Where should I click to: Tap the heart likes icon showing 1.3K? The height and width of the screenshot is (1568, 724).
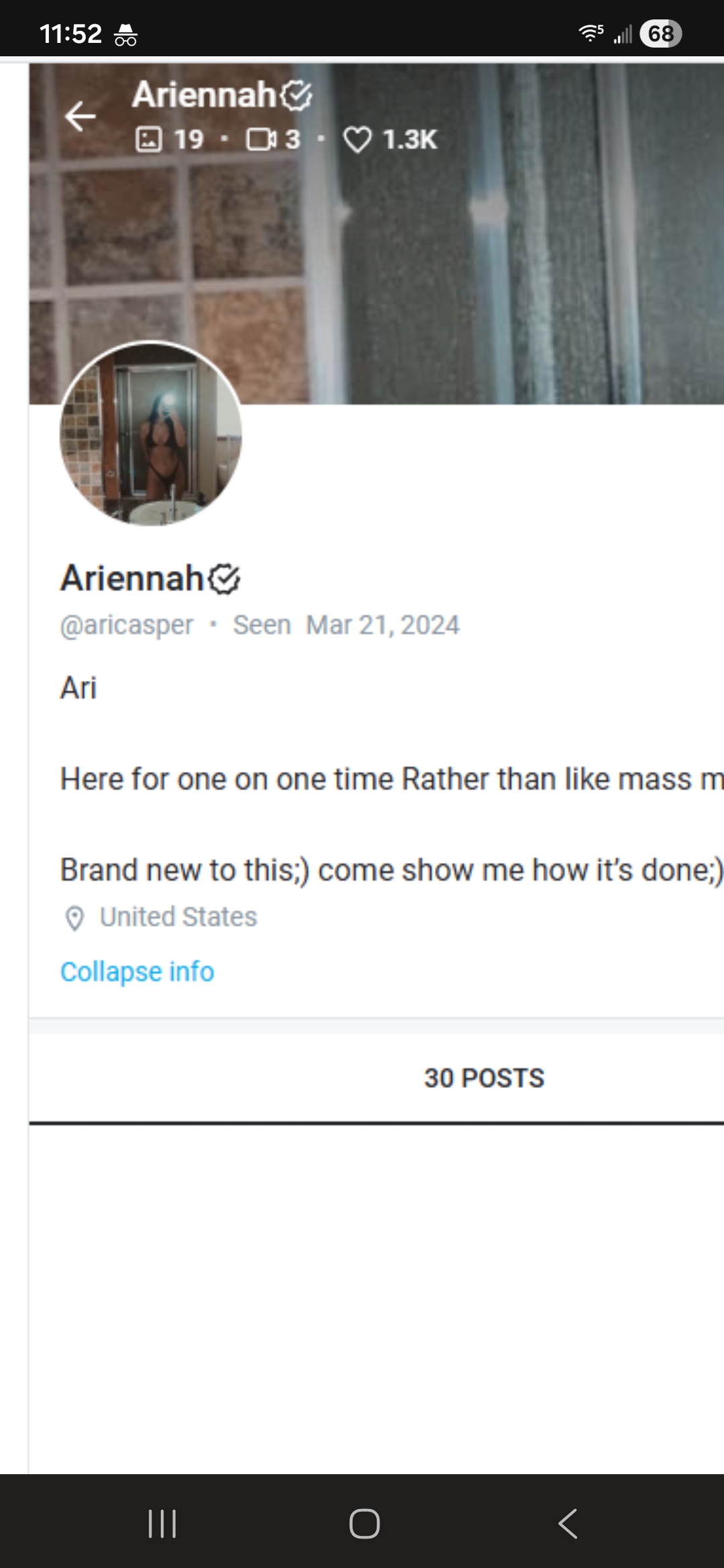coord(357,139)
